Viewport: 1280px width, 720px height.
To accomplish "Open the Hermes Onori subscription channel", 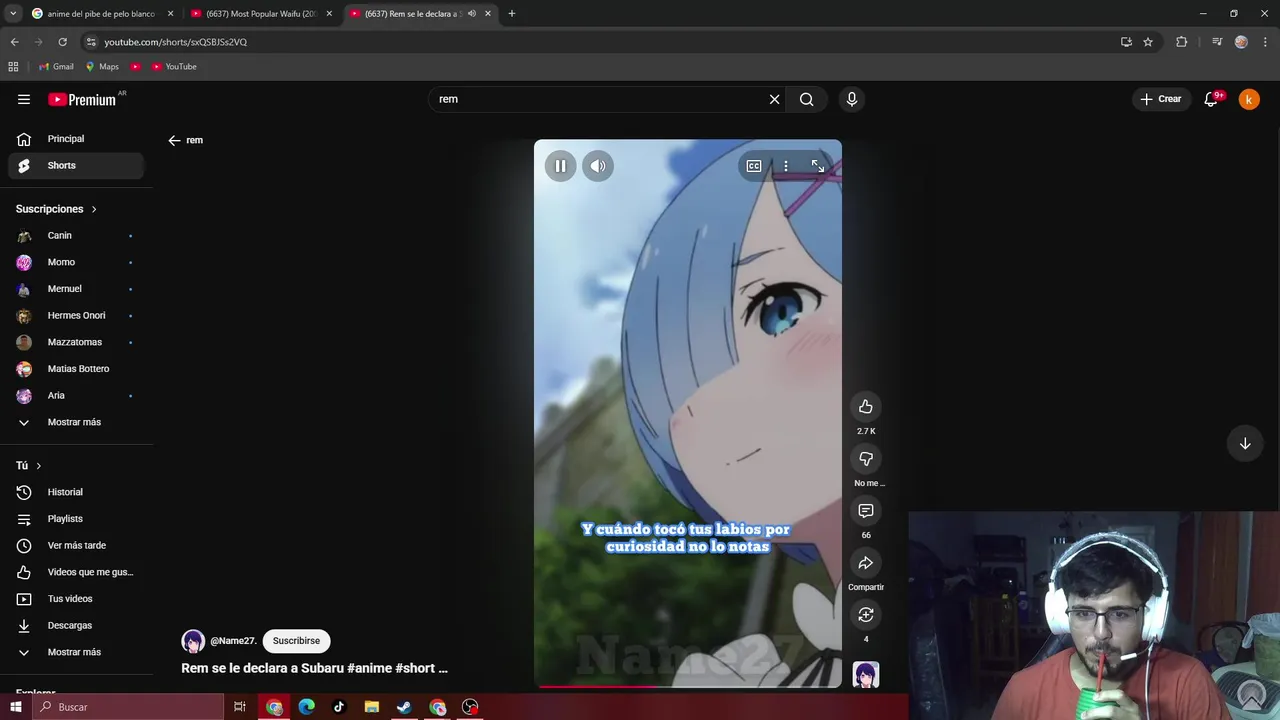I will click(76, 316).
